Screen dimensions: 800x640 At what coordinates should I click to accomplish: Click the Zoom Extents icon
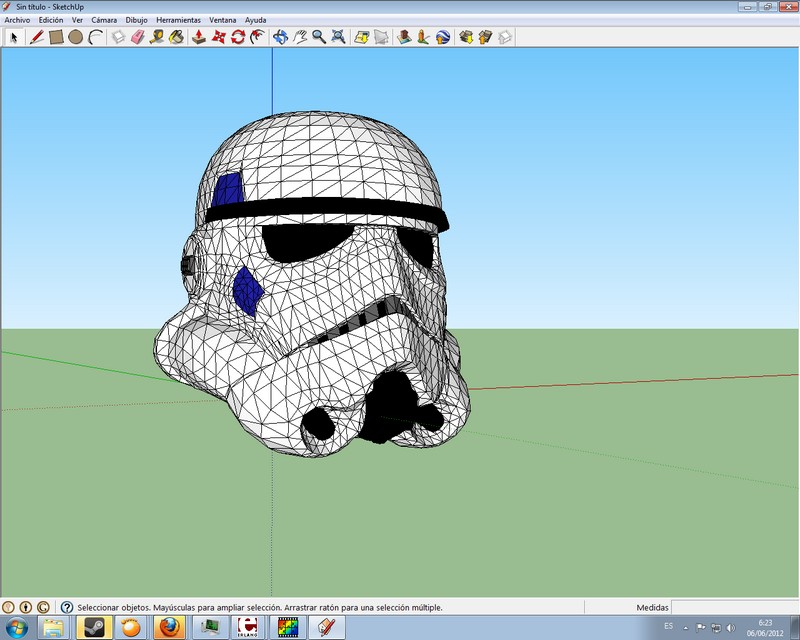pos(339,37)
